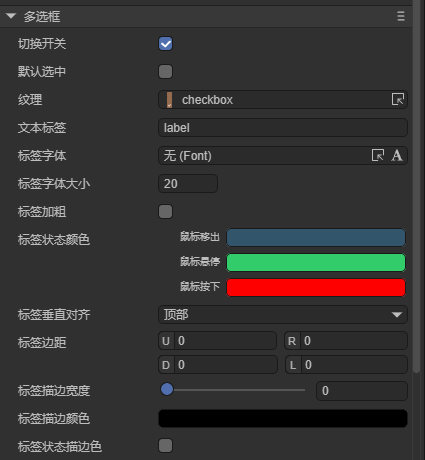Open the red 鼠标按下 color swatch
The height and width of the screenshot is (460, 425).
[x=316, y=287]
